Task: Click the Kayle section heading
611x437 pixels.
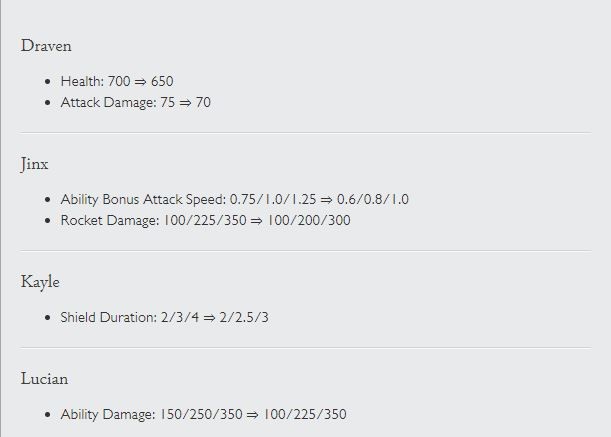Action: 40,282
